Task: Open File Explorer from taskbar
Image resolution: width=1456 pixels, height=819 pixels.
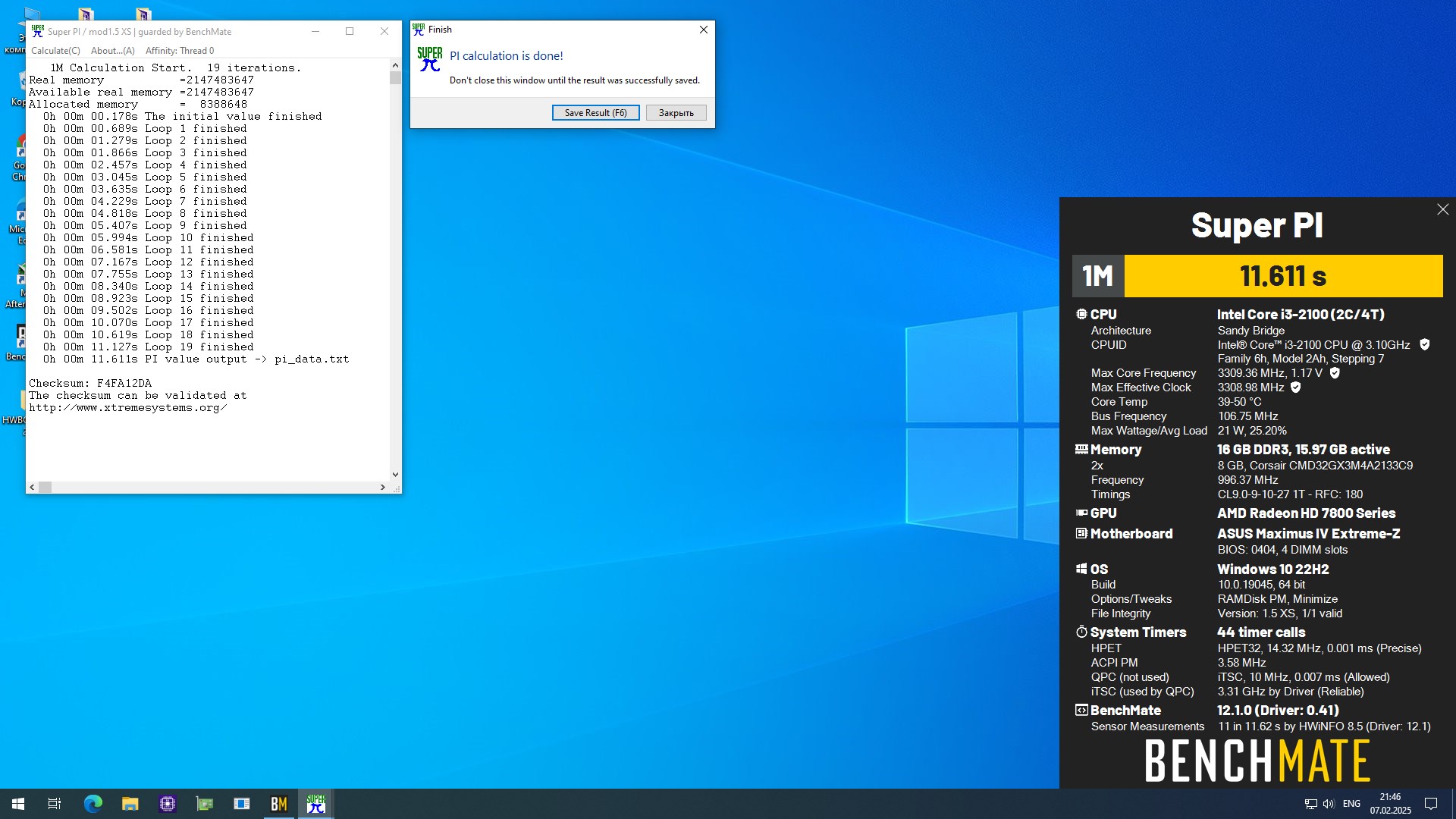Action: pos(130,804)
